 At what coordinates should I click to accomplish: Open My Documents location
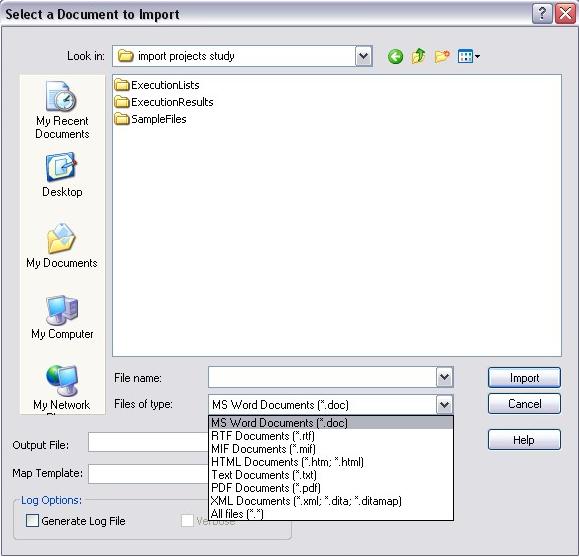pos(62,246)
